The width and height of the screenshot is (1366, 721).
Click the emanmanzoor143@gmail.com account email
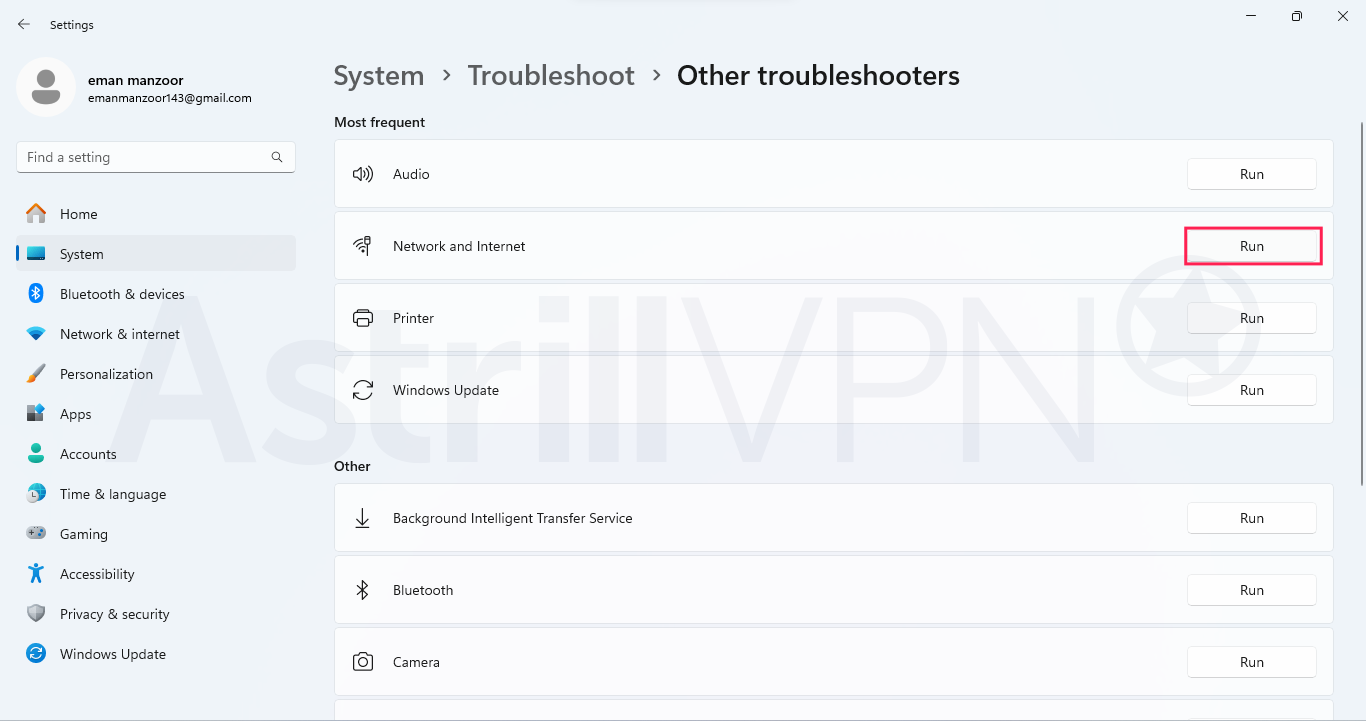coord(170,98)
